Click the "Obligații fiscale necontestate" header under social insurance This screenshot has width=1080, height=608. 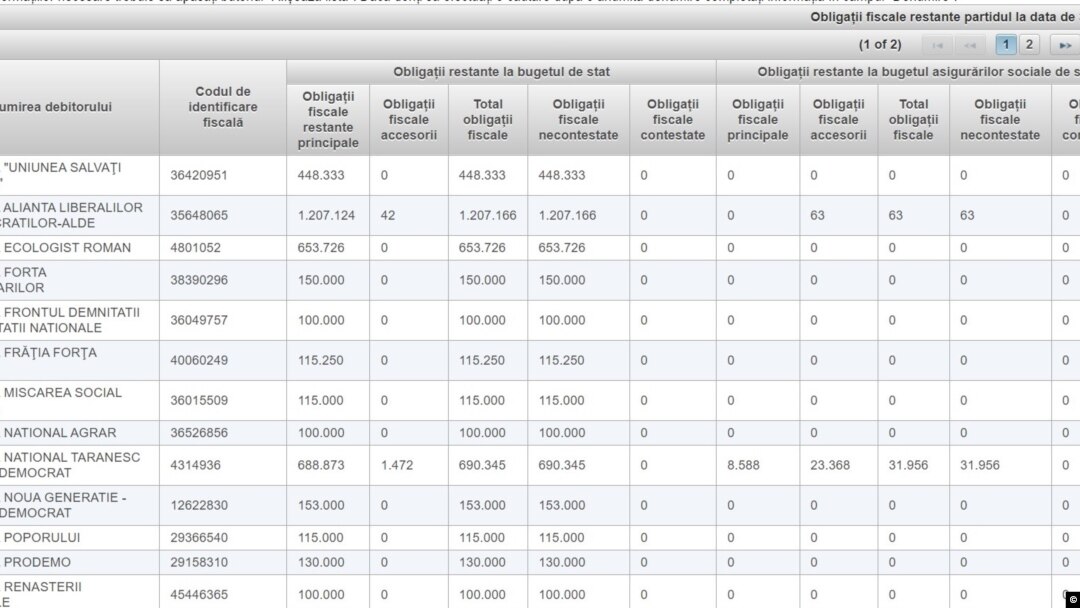tap(1000, 120)
